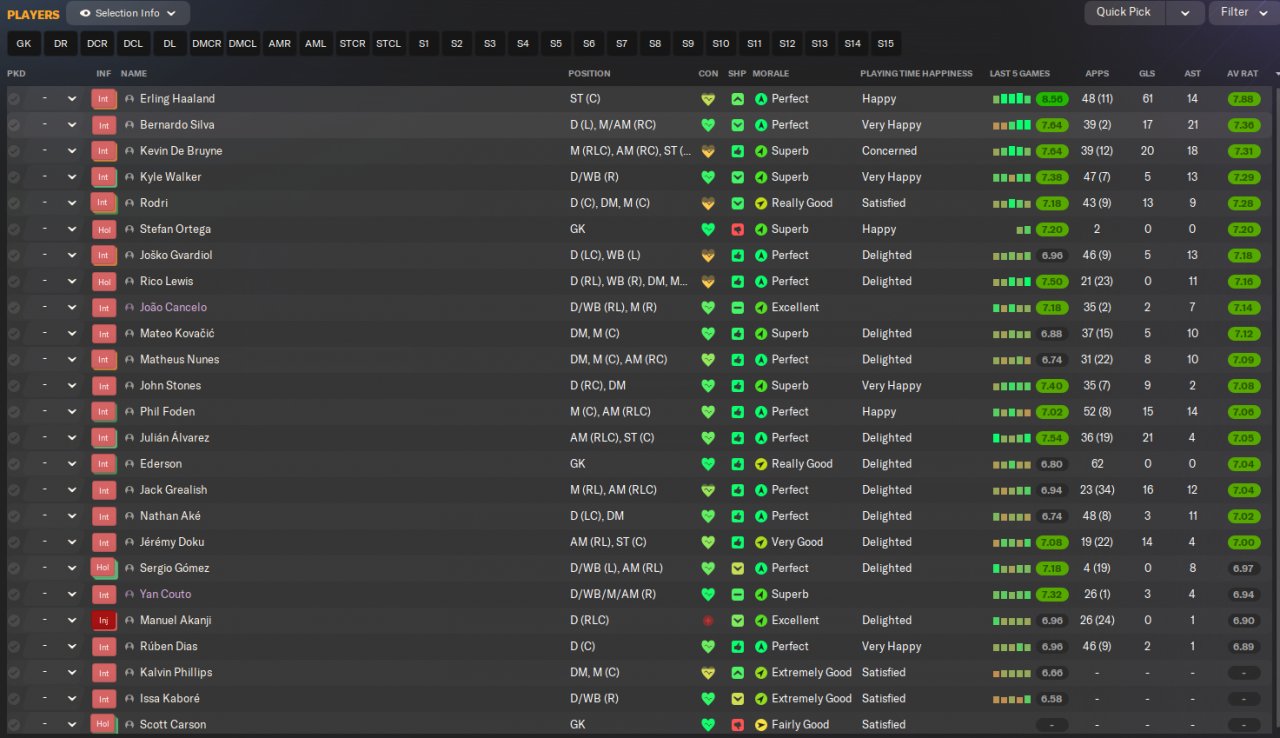Select the DMCL position slot
The height and width of the screenshot is (738, 1280).
pos(243,44)
